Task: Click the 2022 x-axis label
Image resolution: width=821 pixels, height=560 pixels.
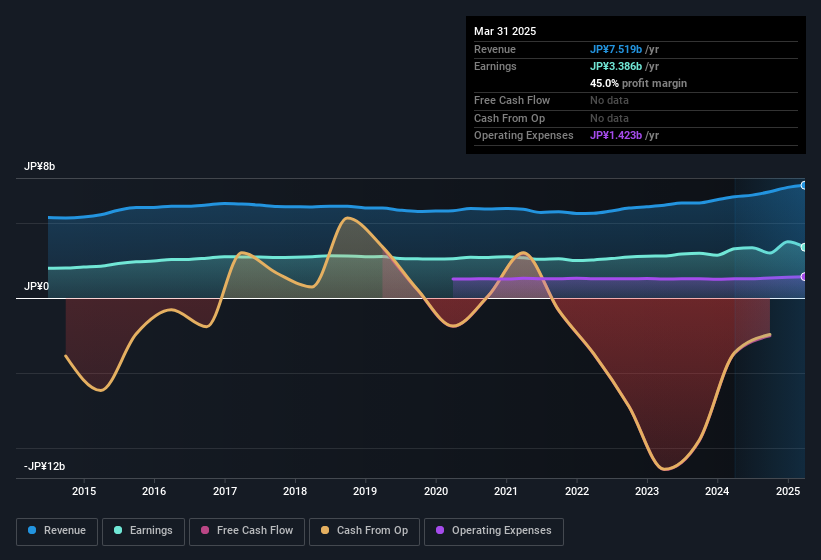Action: click(576, 491)
